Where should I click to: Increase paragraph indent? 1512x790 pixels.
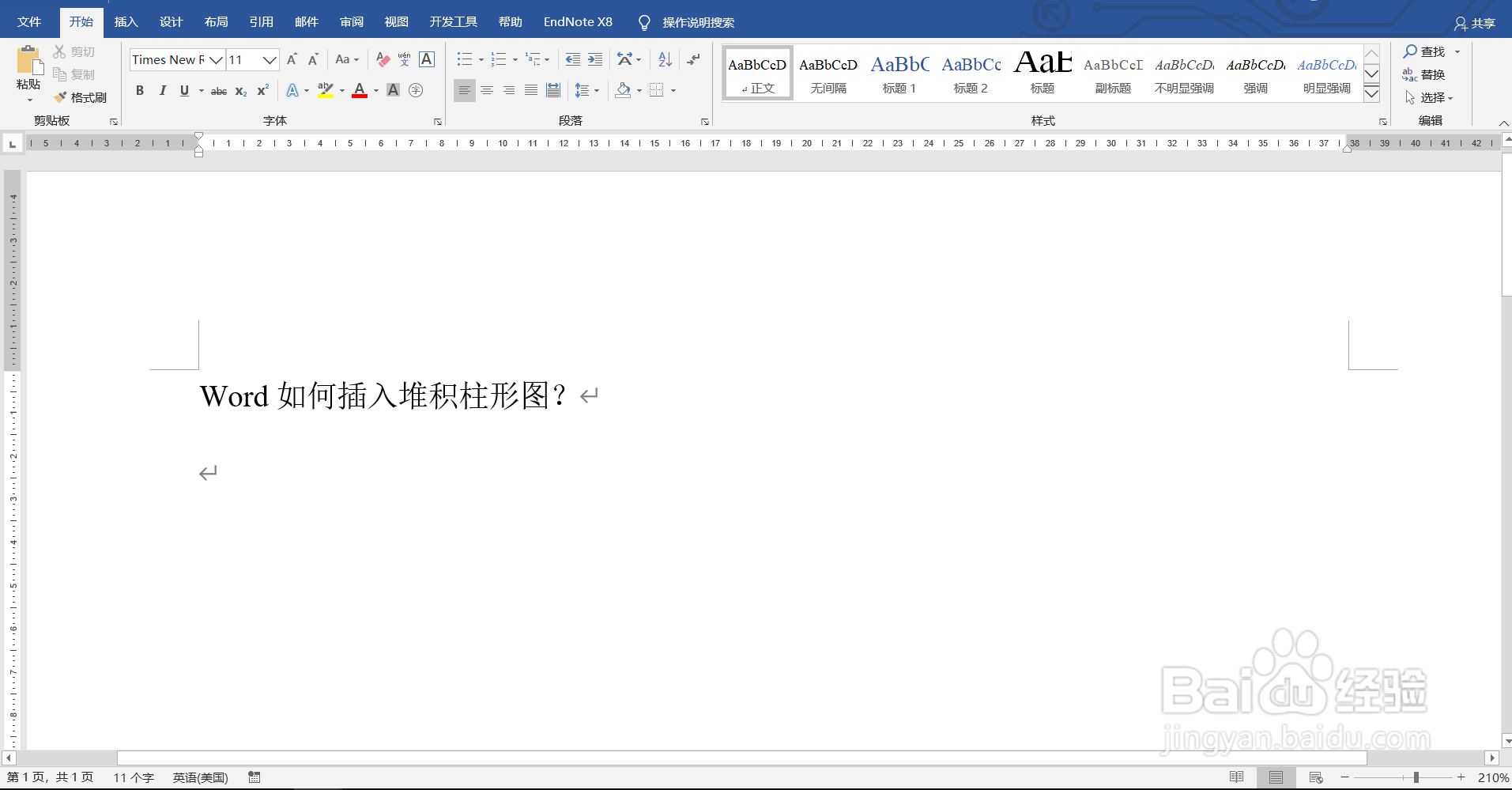(x=595, y=59)
